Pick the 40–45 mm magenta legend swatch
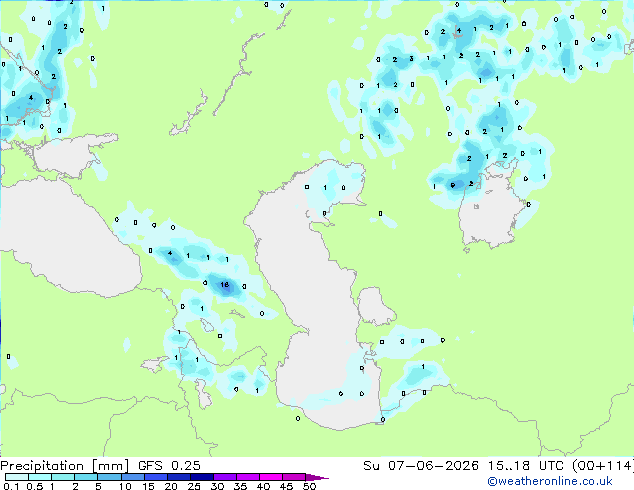This screenshot has width=634, height=490. pos(271,477)
